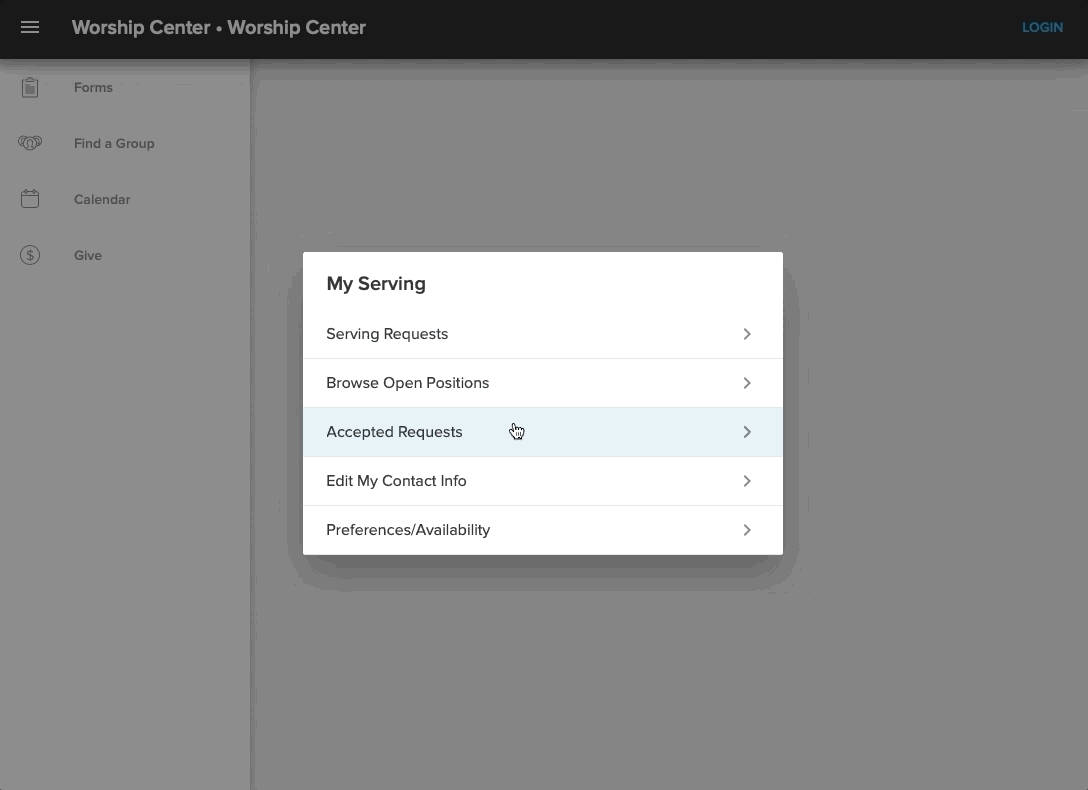Click the Worship Center header title
The width and height of the screenshot is (1088, 790).
pyautogui.click(x=219, y=28)
